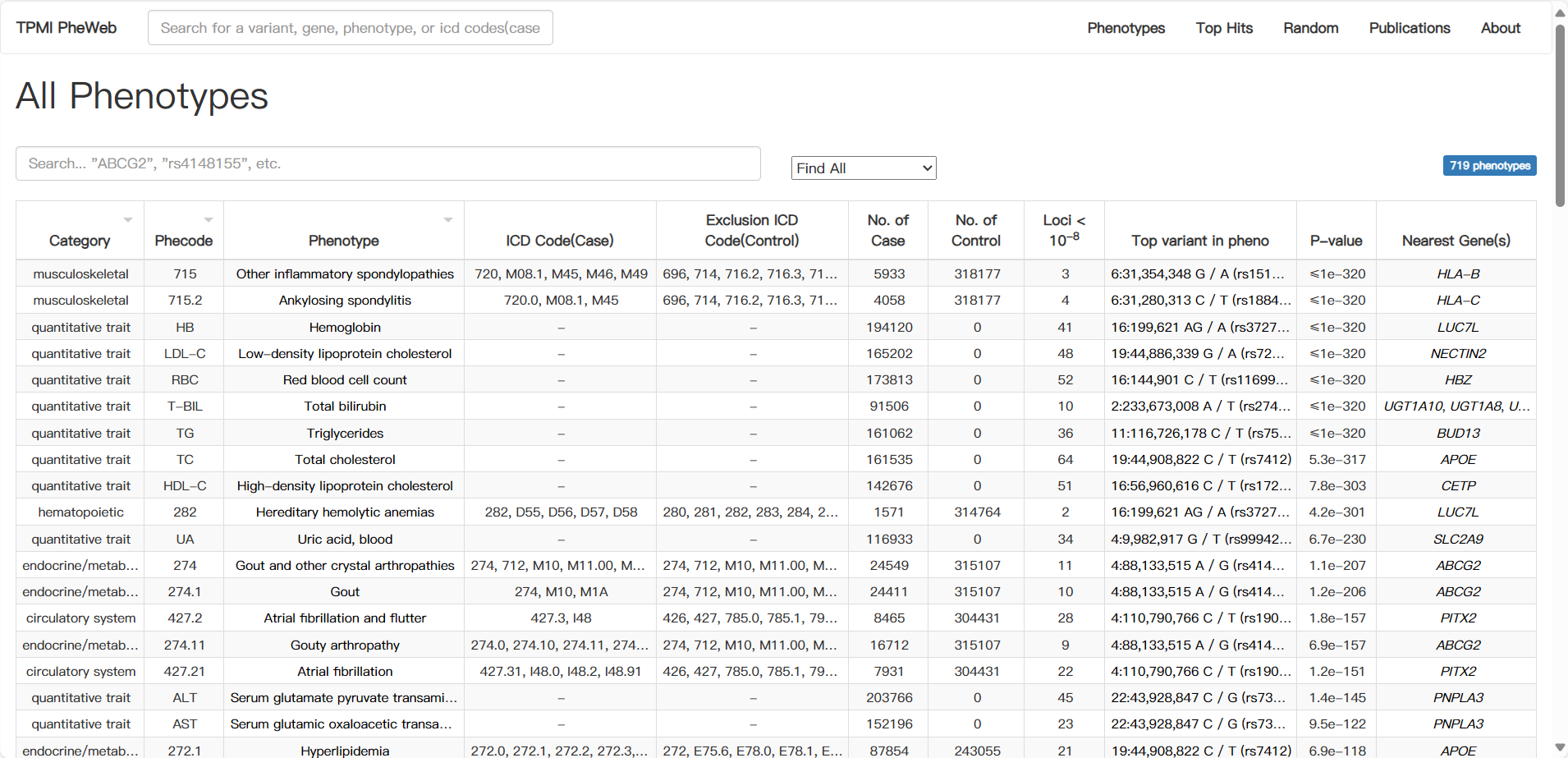
Task: Open the SLC2A9 gene link
Action: tap(1458, 539)
